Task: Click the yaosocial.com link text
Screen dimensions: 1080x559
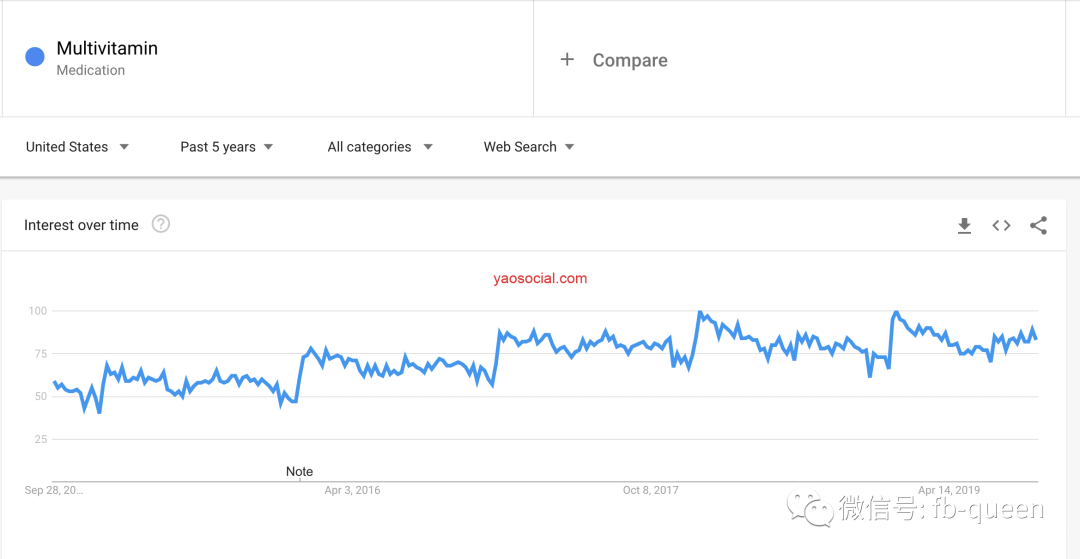Action: [x=540, y=278]
